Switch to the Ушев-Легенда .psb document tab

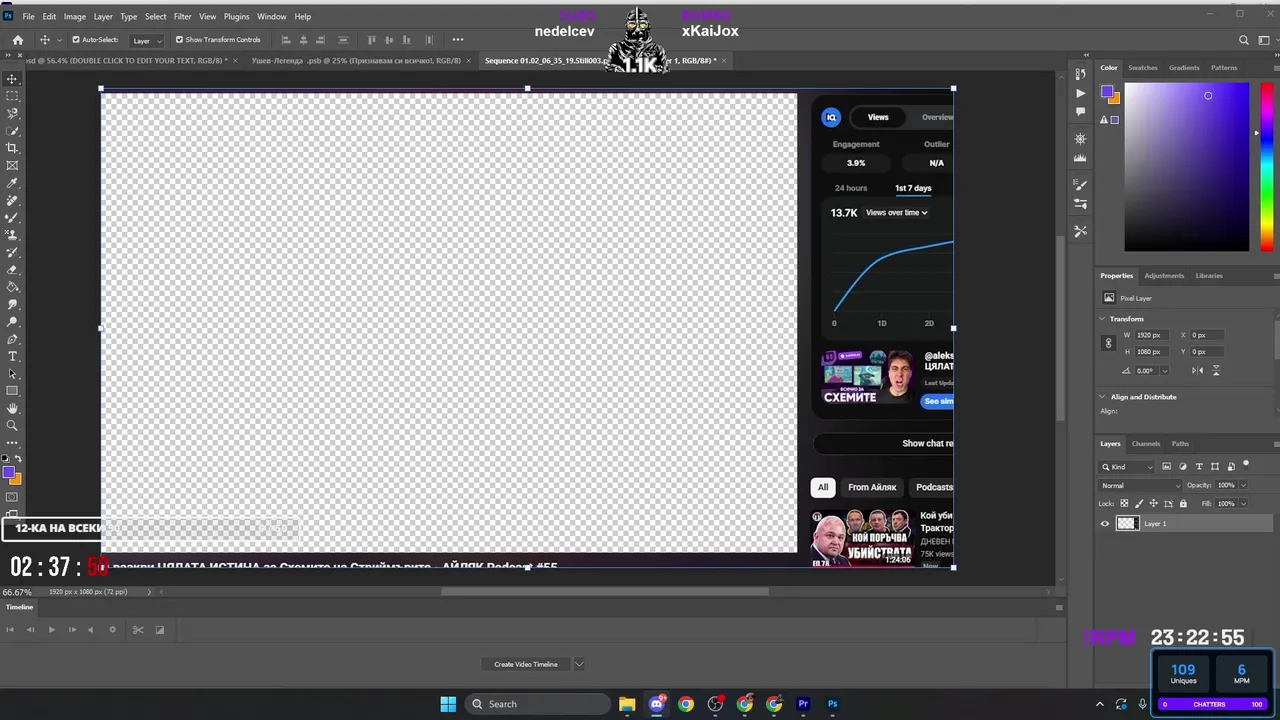click(x=356, y=60)
